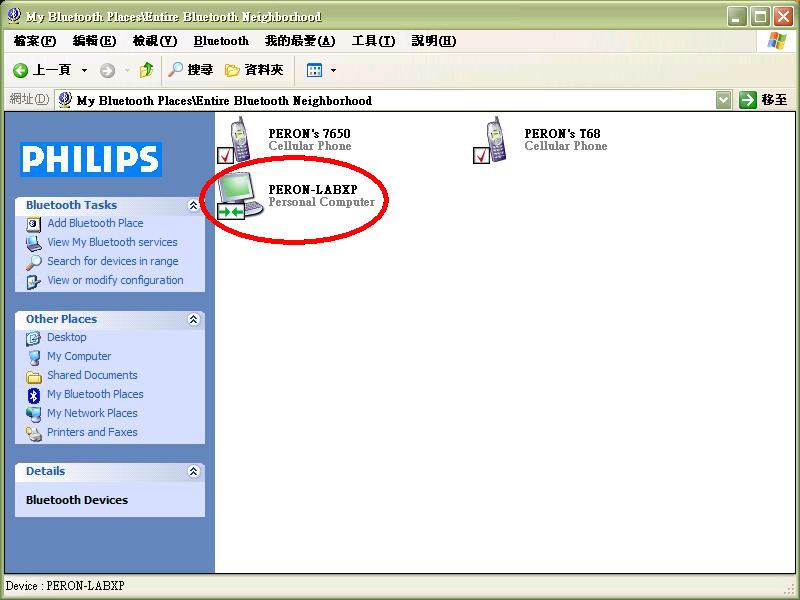Screen dimensions: 800x600
Task: Click the Desktop icon in Other Places
Action: [34, 338]
